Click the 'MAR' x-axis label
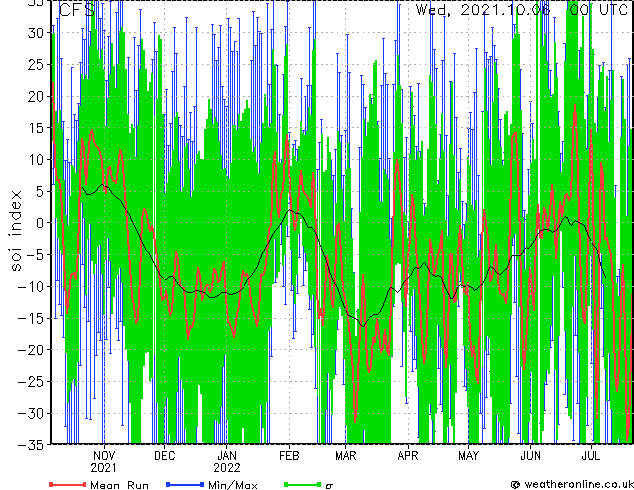The image size is (634, 490). 346,456
